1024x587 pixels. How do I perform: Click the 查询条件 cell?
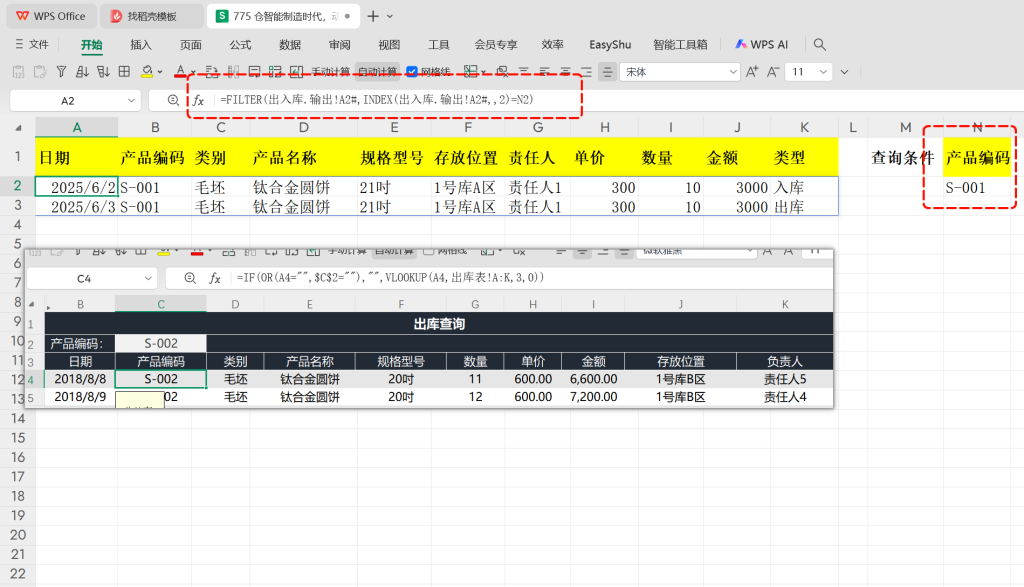pos(903,157)
